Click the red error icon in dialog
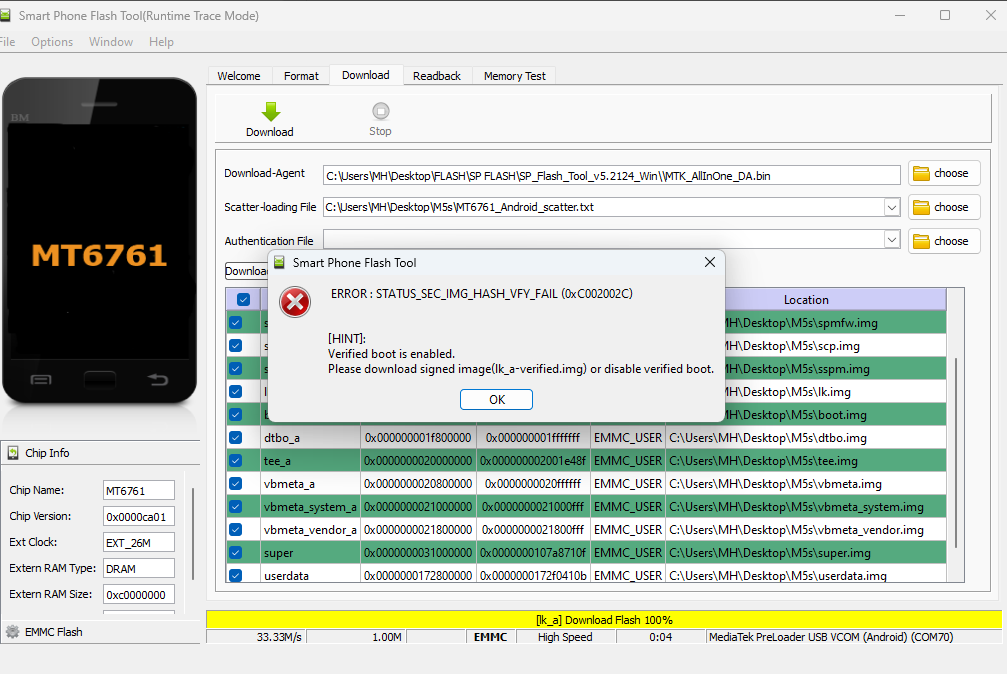The image size is (1007, 674). (x=295, y=302)
